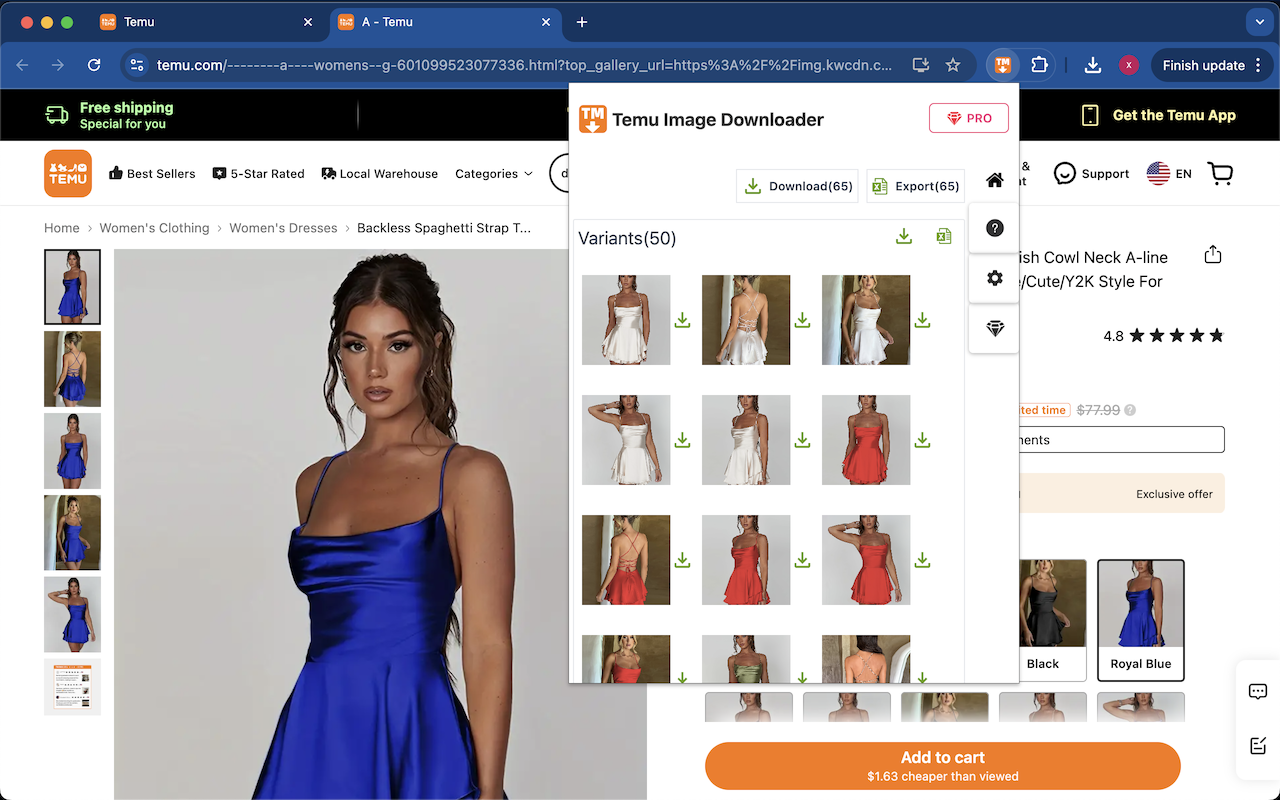Click the Get the Temu App link
The width and height of the screenshot is (1280, 800).
[1159, 115]
